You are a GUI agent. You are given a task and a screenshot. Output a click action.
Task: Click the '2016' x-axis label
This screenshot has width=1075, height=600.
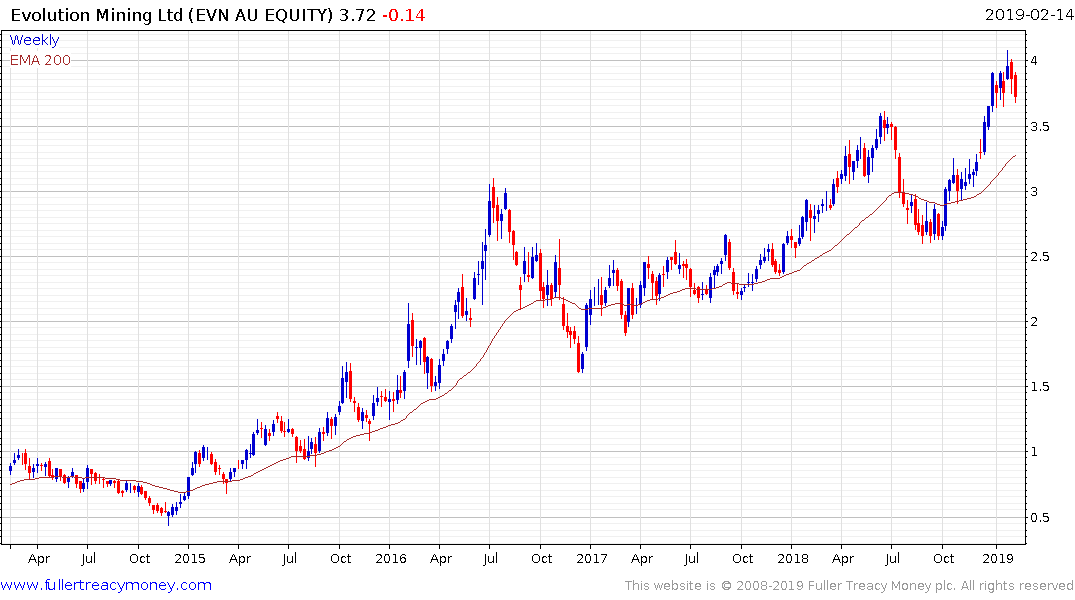coord(391,558)
